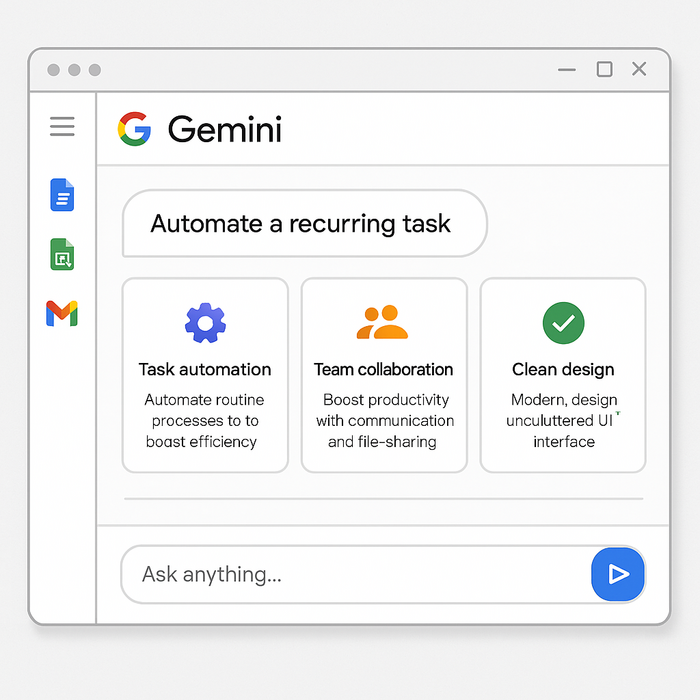Open Google Sheets from the sidebar
This screenshot has height=700, width=700.
coord(62,254)
